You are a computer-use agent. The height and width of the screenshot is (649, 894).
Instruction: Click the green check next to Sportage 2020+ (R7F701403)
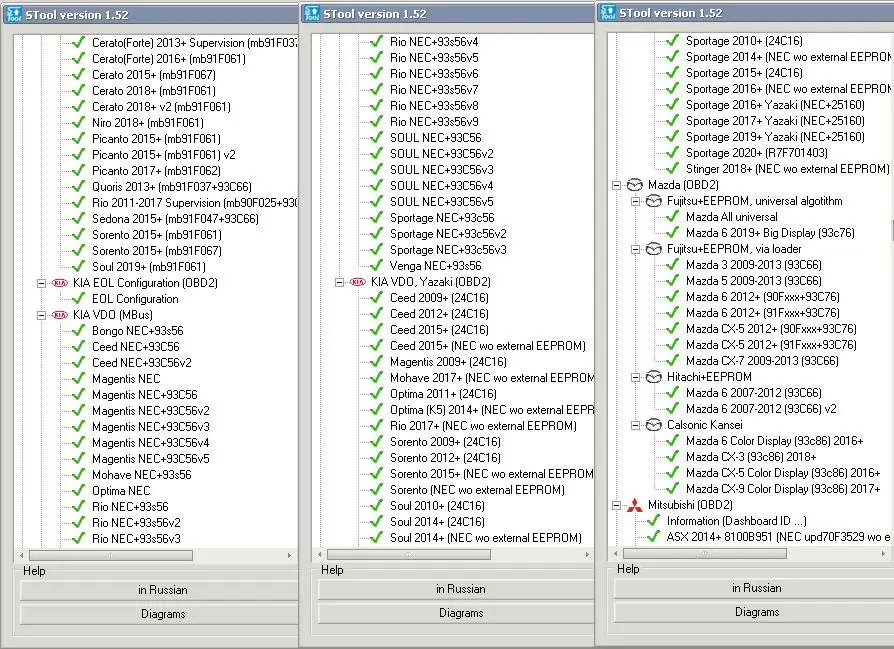click(673, 152)
